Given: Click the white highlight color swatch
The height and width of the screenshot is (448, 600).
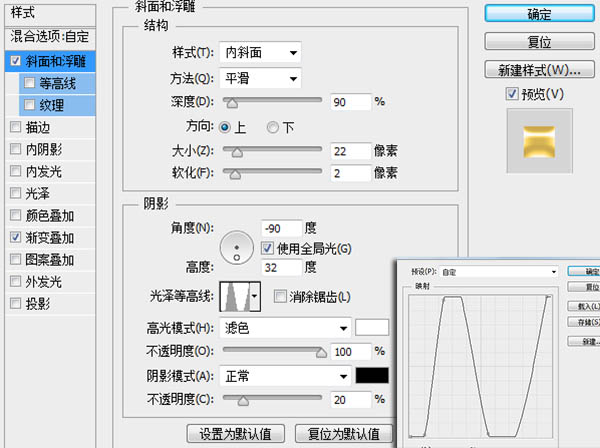Looking at the screenshot, I should pos(372,328).
